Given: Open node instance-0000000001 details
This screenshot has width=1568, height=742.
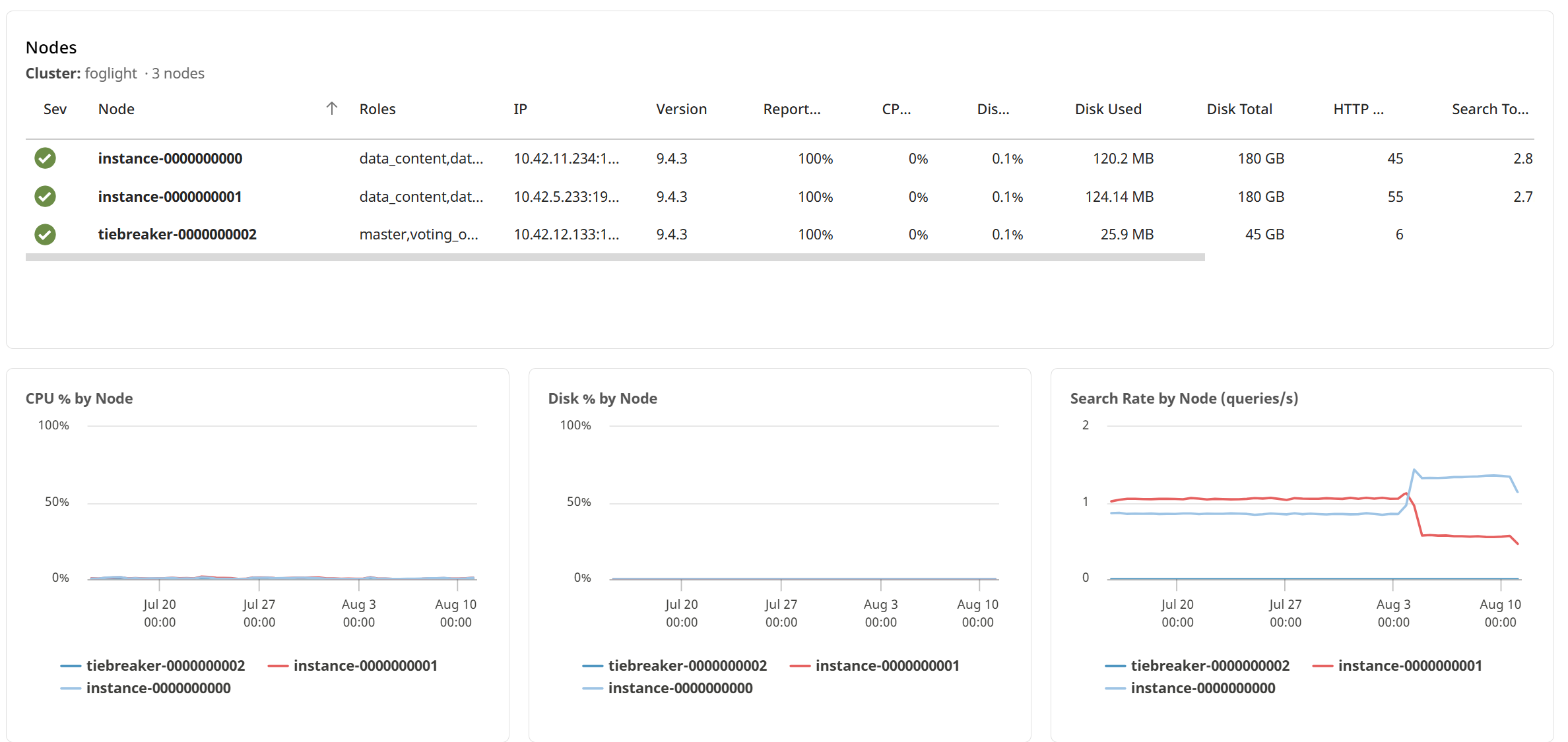Looking at the screenshot, I should point(170,197).
